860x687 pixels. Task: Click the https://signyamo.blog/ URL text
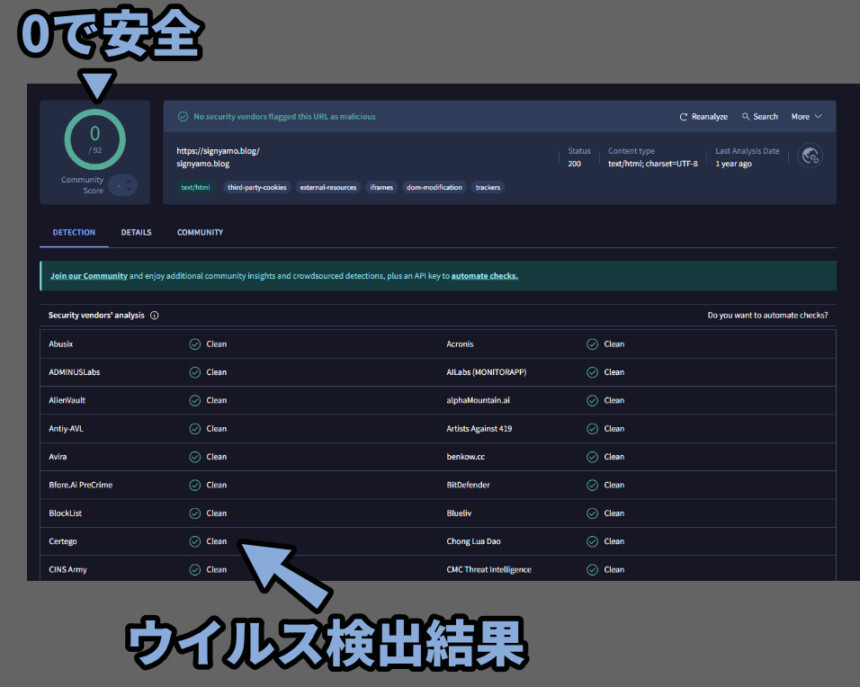(x=218, y=151)
